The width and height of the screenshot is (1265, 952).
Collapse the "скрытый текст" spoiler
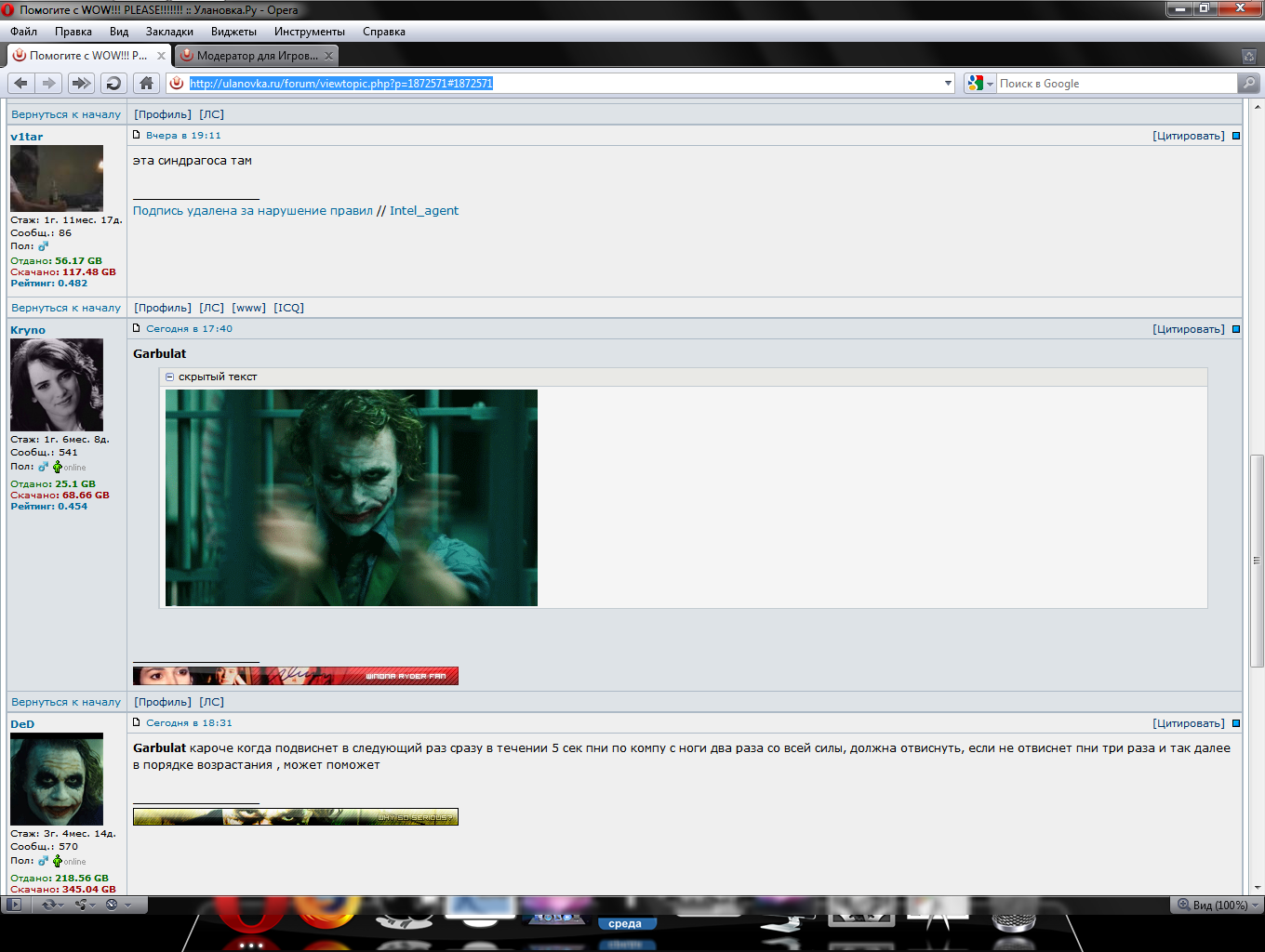pos(169,377)
